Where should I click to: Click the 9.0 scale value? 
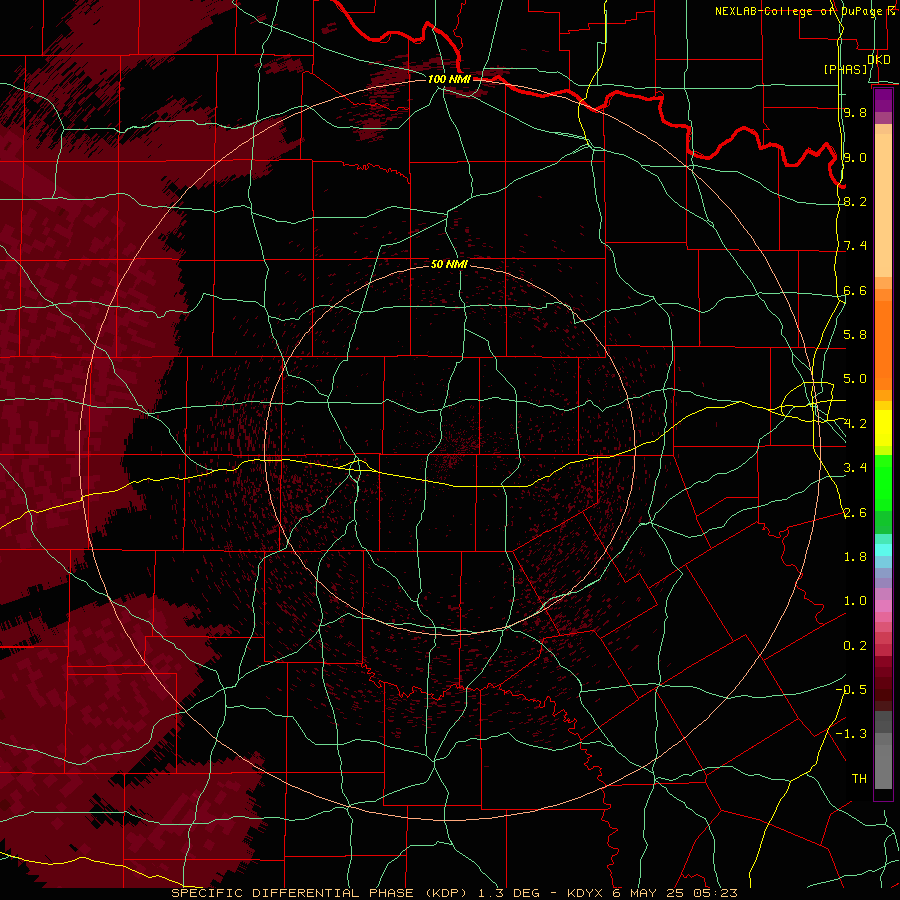coord(855,157)
